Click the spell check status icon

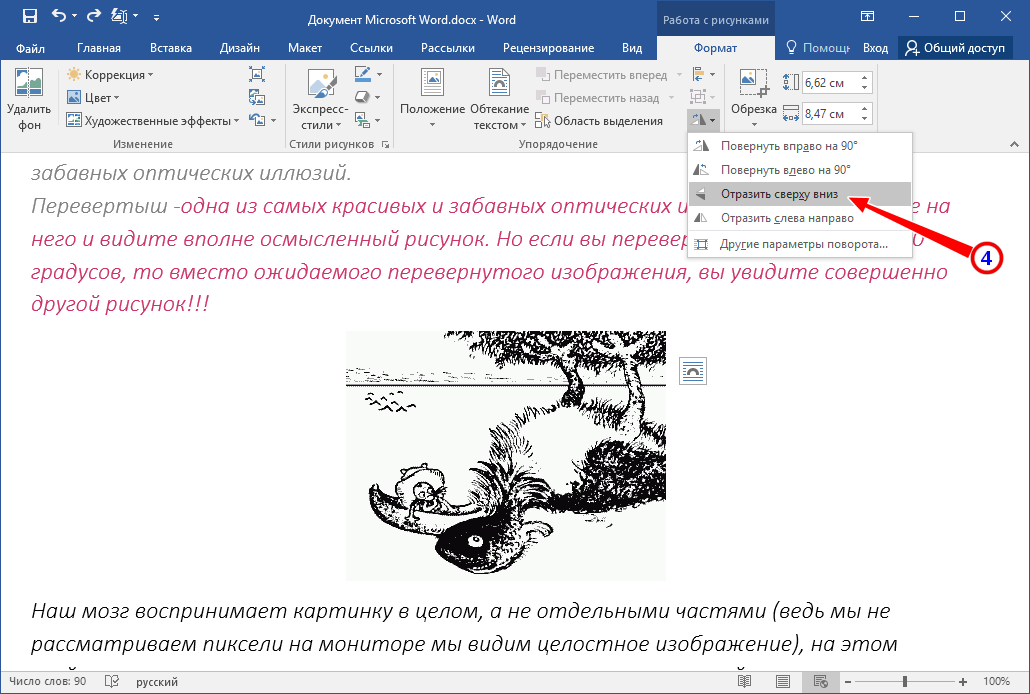[x=112, y=682]
